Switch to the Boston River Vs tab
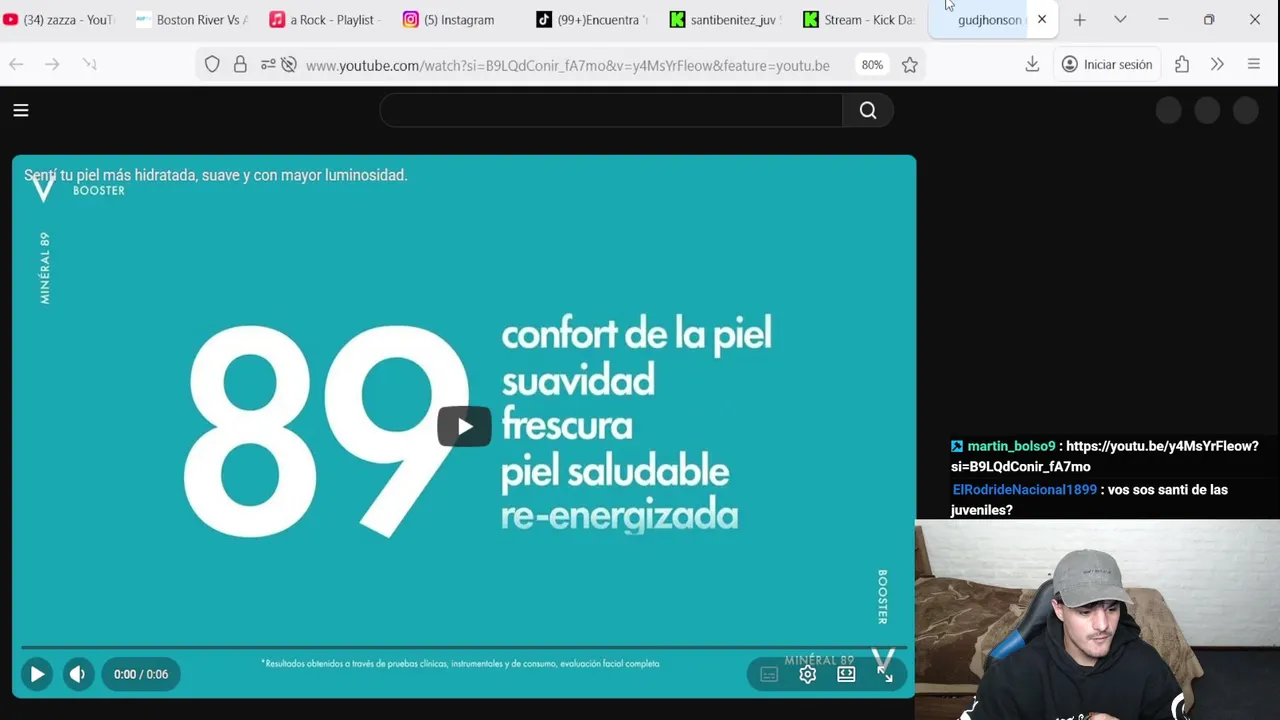This screenshot has width=1280, height=720. [x=192, y=19]
